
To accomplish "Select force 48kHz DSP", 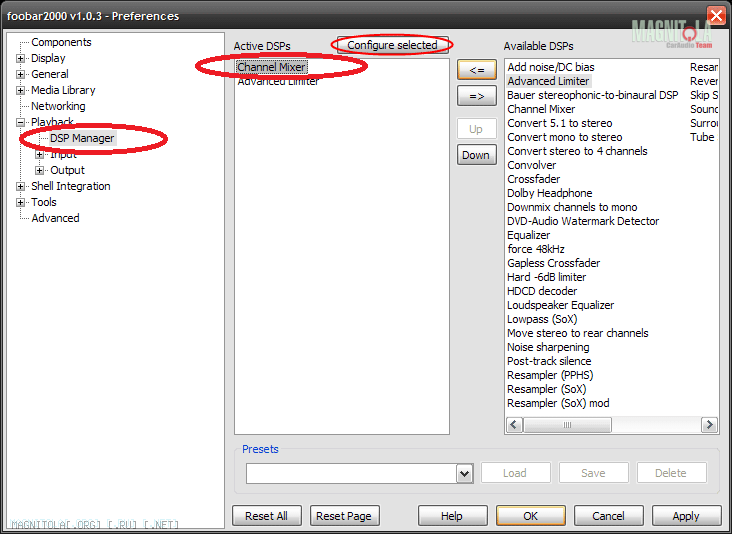I will click(x=536, y=249).
